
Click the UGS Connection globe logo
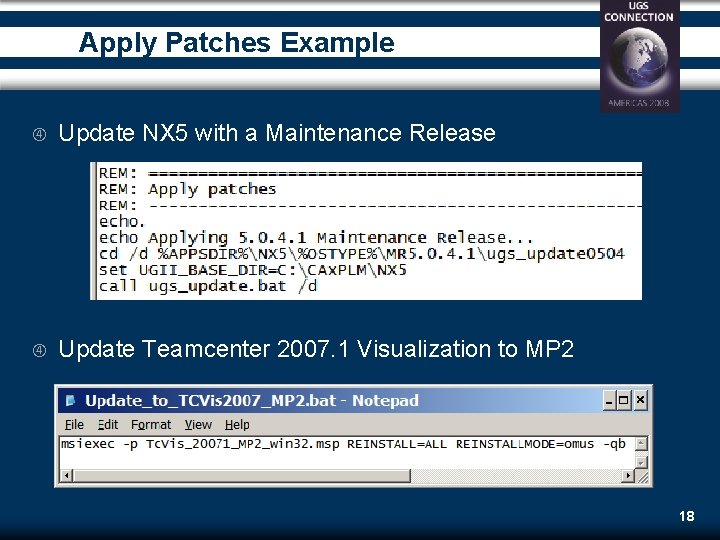coord(639,56)
